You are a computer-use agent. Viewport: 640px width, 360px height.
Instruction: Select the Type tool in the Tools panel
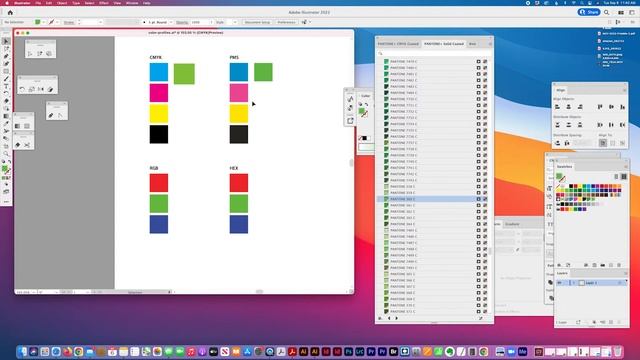pyautogui.click(x=6, y=86)
